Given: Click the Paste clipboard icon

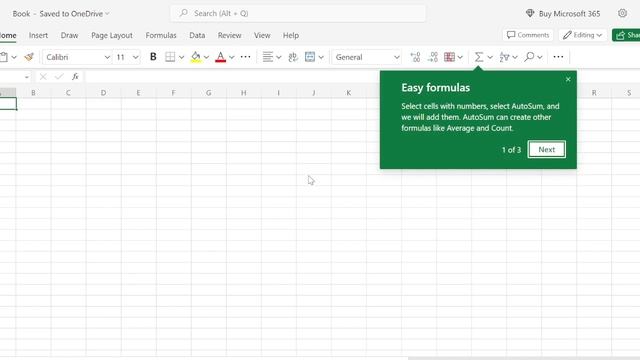Looking at the screenshot, I should coord(4,57).
